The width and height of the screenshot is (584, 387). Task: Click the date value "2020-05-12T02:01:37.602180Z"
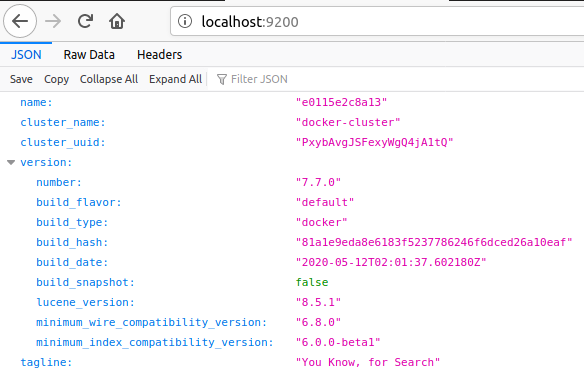[391, 263]
